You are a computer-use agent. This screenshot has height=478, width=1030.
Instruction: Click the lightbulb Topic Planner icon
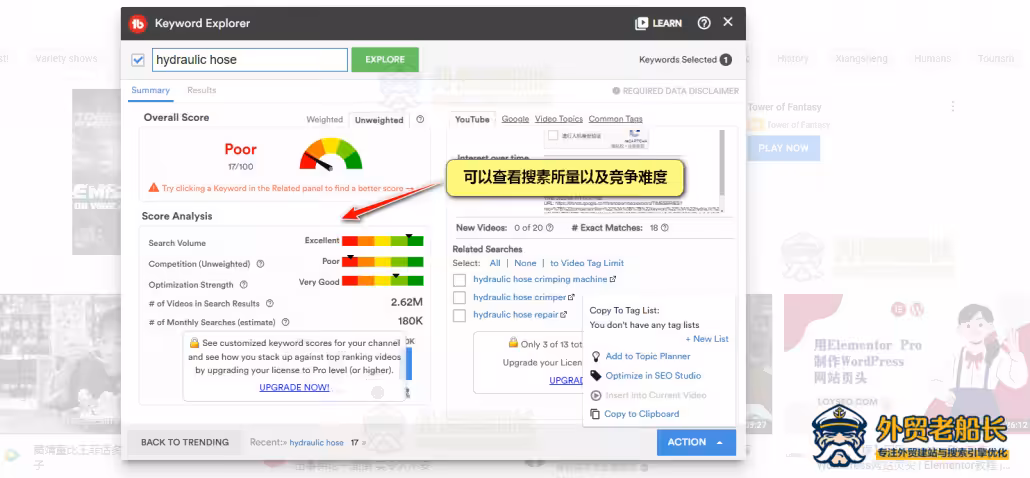coord(596,357)
